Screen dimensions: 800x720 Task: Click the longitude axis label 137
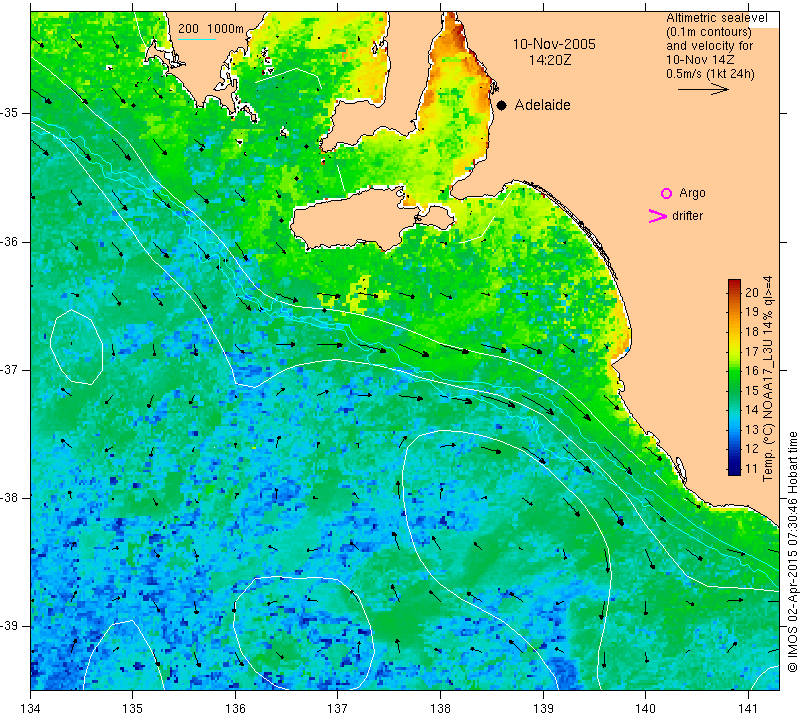[x=338, y=709]
